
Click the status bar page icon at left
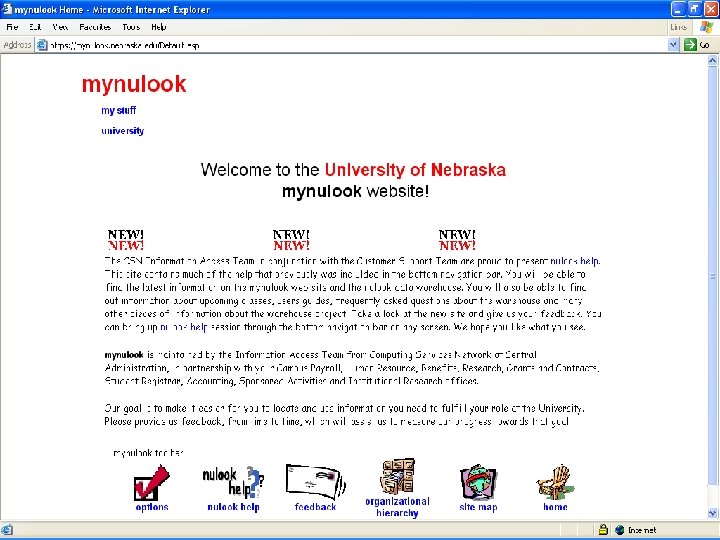(x=7, y=530)
